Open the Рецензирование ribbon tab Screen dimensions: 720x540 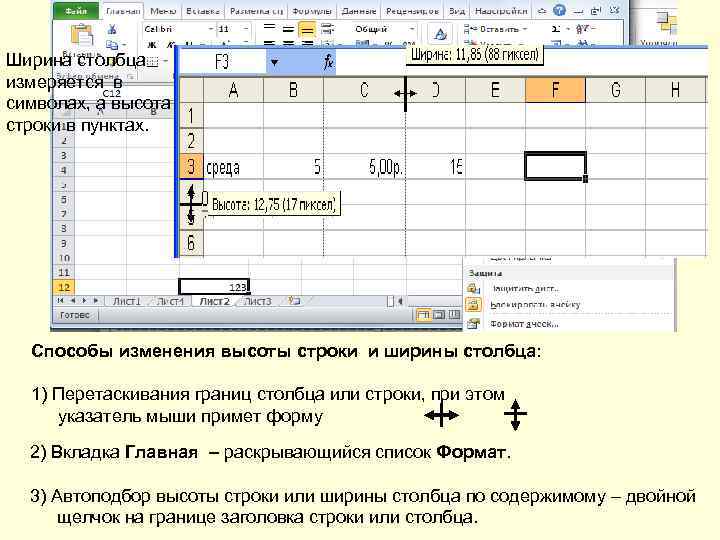412,11
